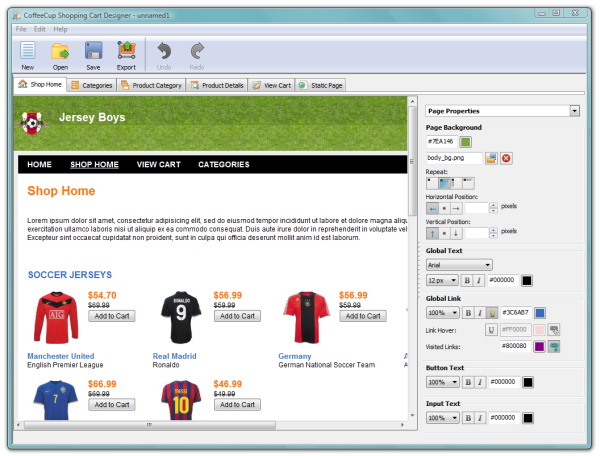
Task: Click the Link Hover color picker icon
Action: pyautogui.click(x=554, y=330)
